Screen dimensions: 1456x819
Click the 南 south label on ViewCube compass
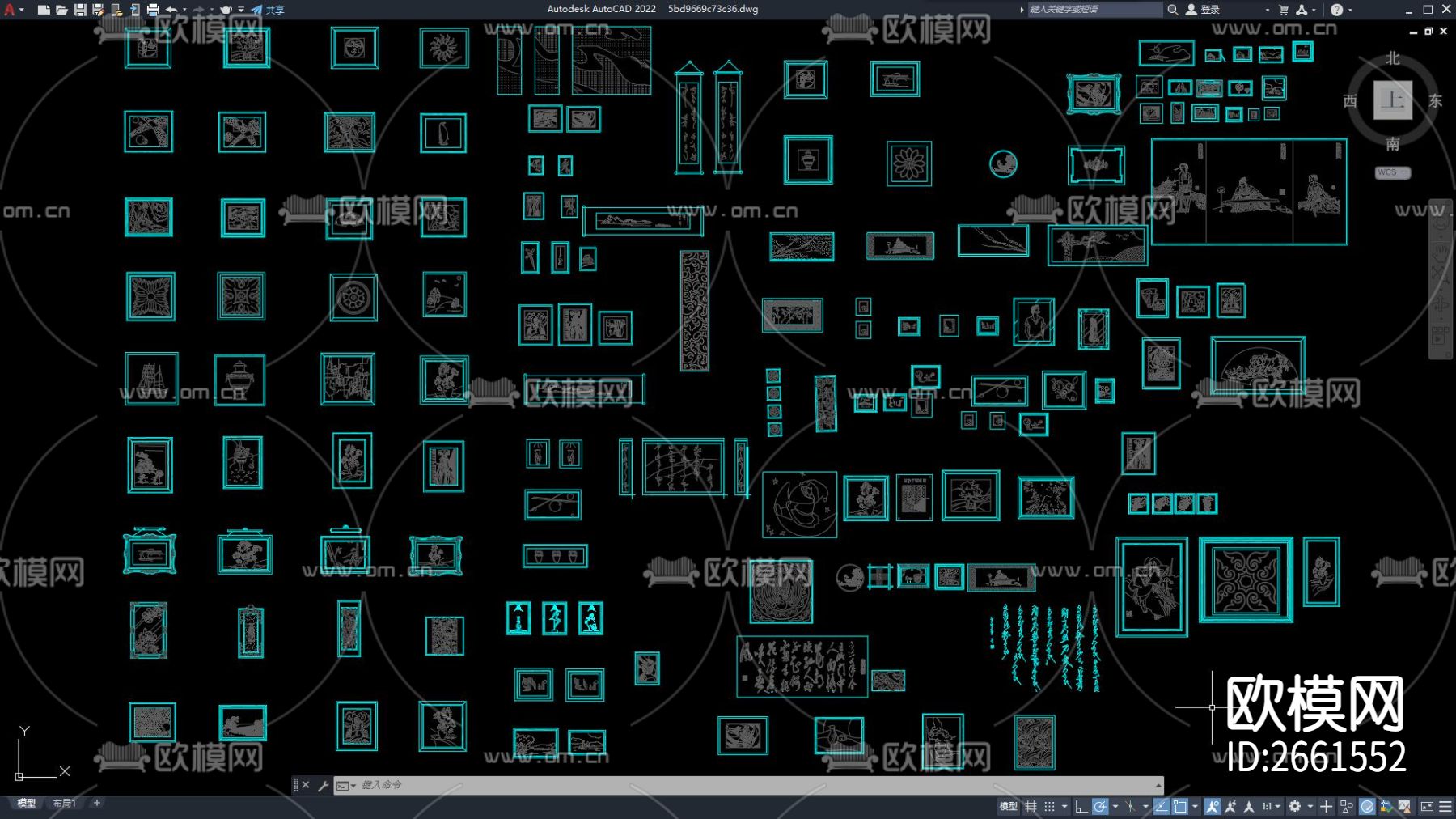tap(1393, 144)
